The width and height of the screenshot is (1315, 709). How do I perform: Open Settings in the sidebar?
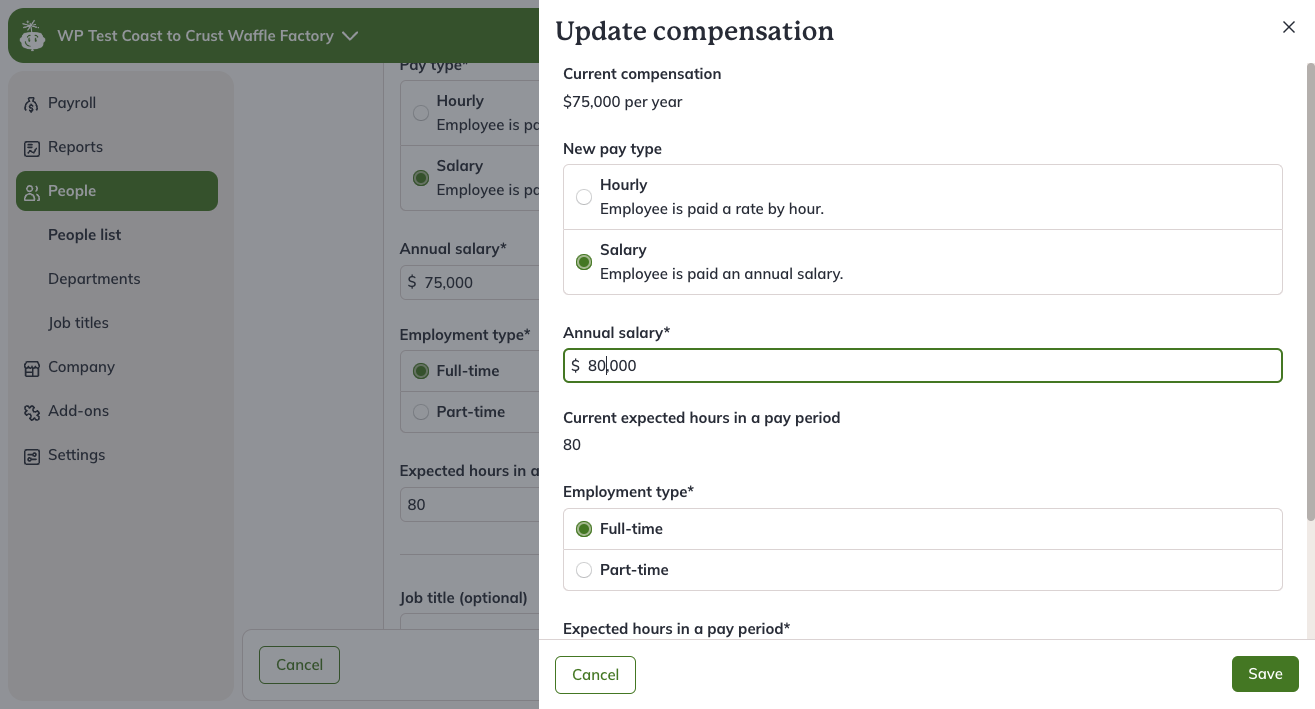coord(117,455)
